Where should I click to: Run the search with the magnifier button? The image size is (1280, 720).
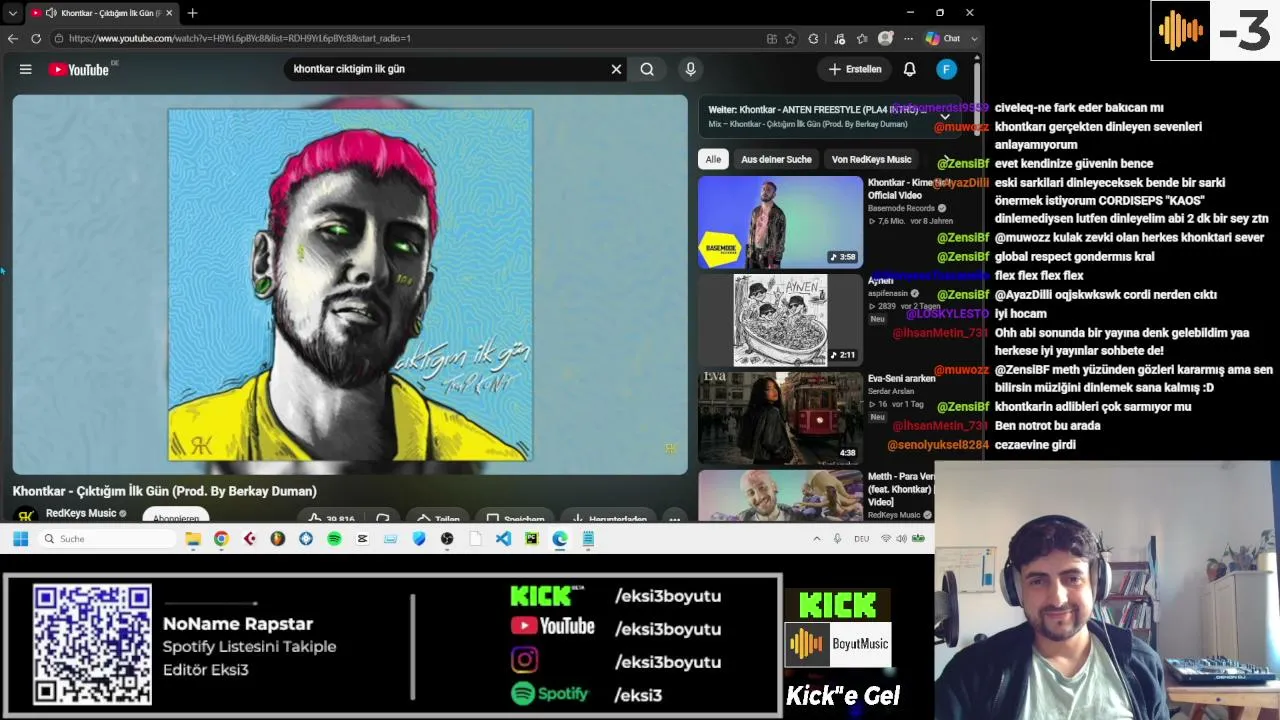[x=647, y=69]
